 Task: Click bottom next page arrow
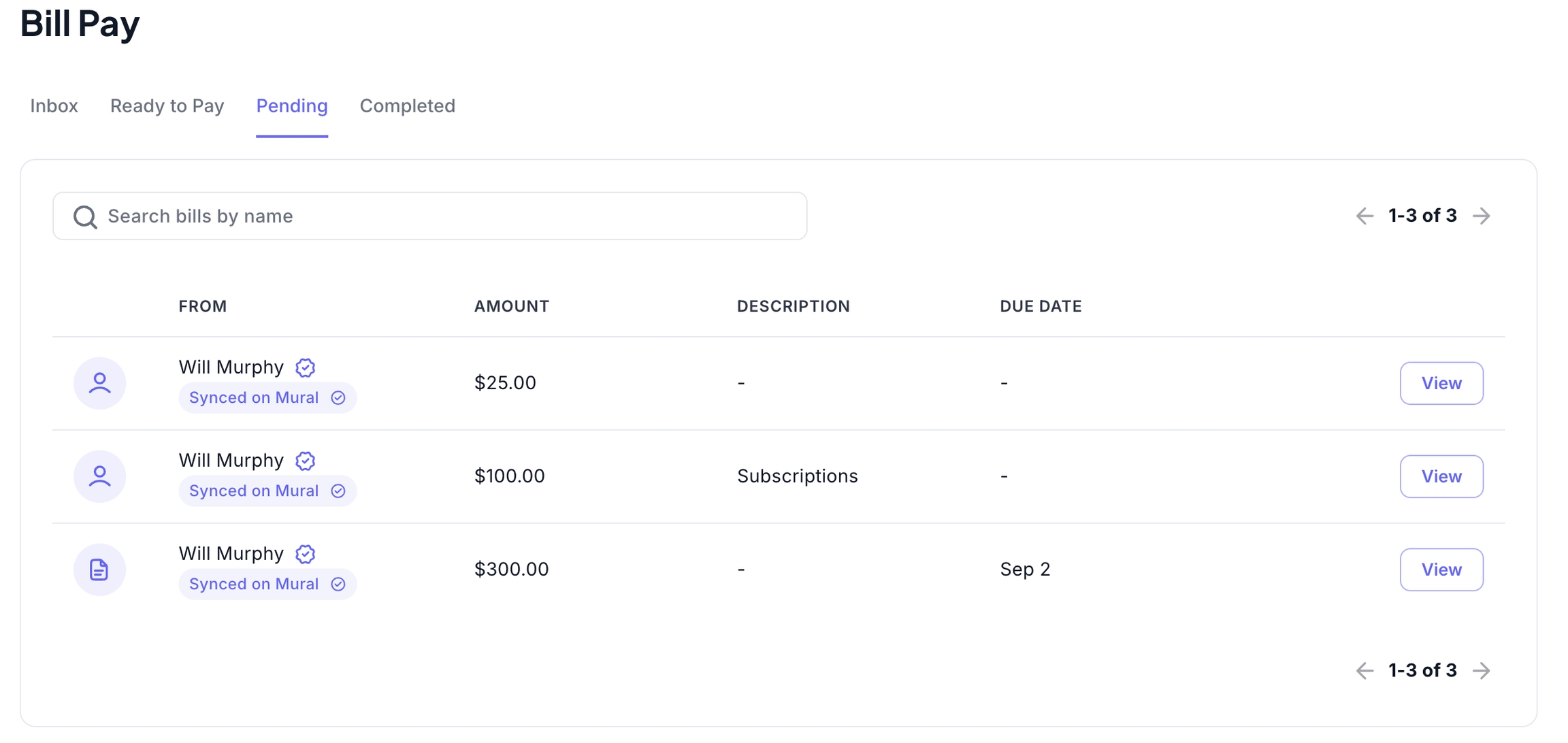pyautogui.click(x=1482, y=671)
